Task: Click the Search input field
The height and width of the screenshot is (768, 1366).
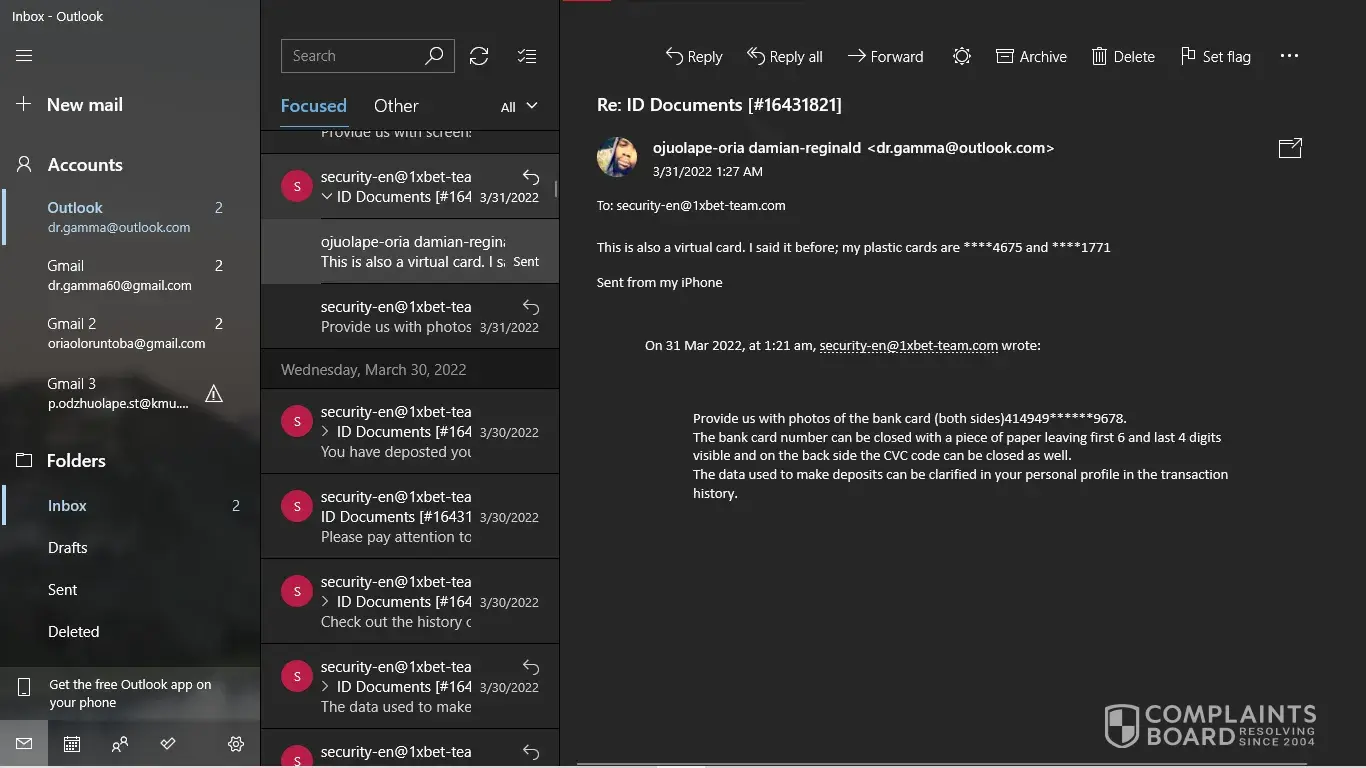Action: click(x=353, y=56)
